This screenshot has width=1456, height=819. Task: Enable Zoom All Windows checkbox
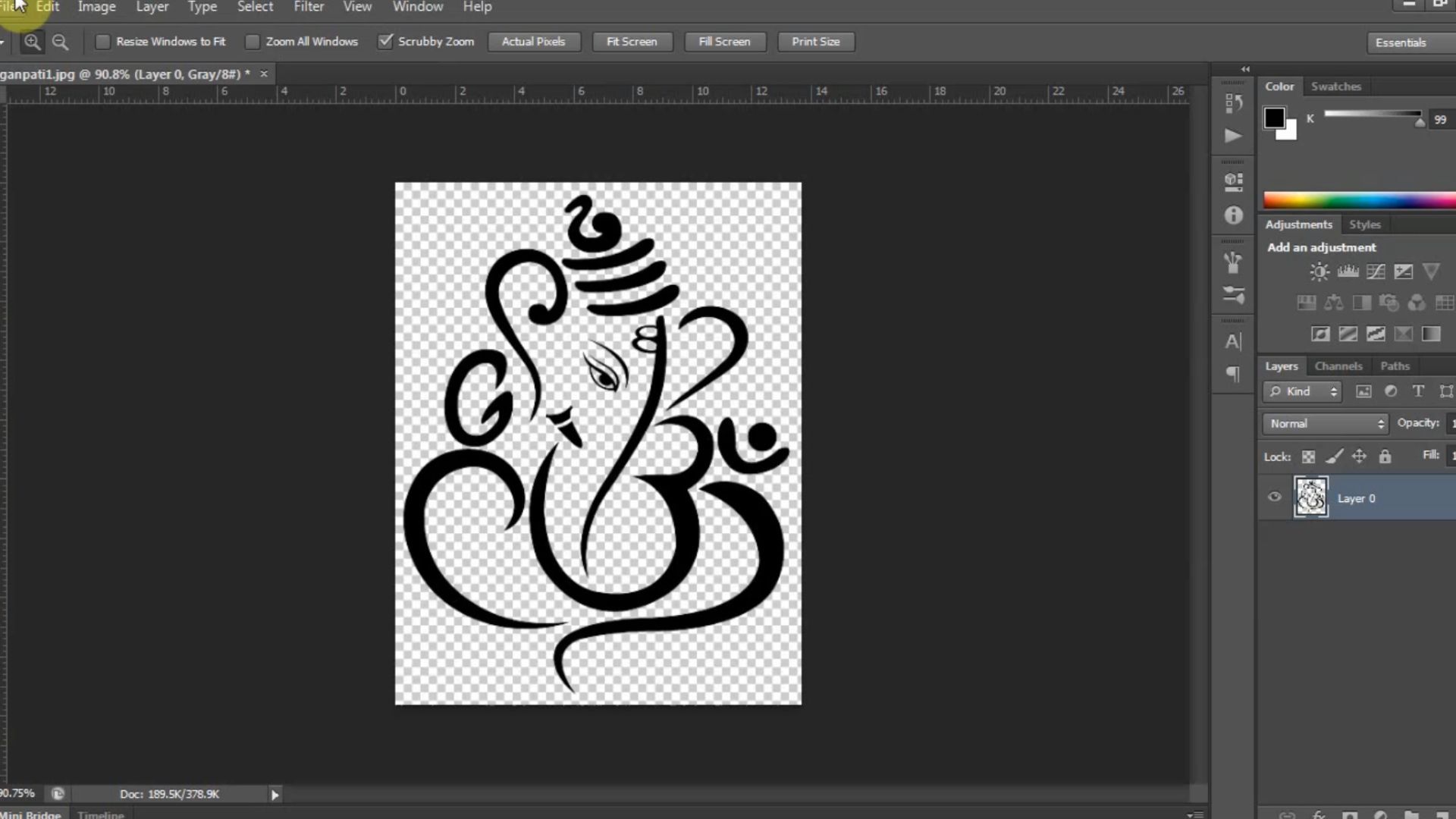coord(253,42)
